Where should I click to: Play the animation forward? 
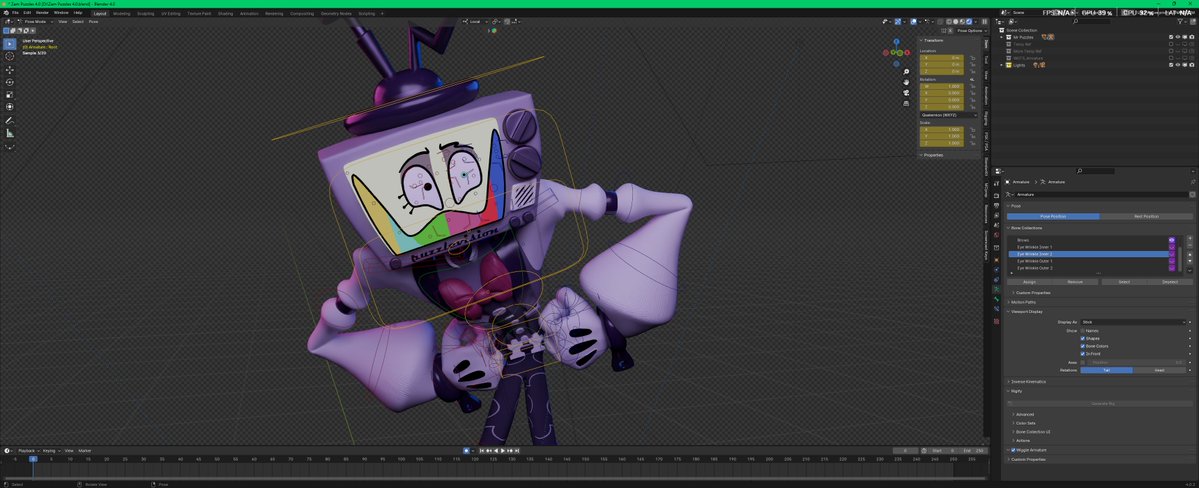502,451
